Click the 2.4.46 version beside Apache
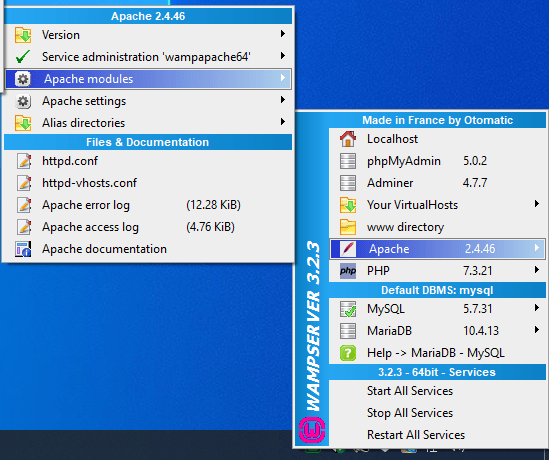Screen dimensions: 549x460 point(480,249)
